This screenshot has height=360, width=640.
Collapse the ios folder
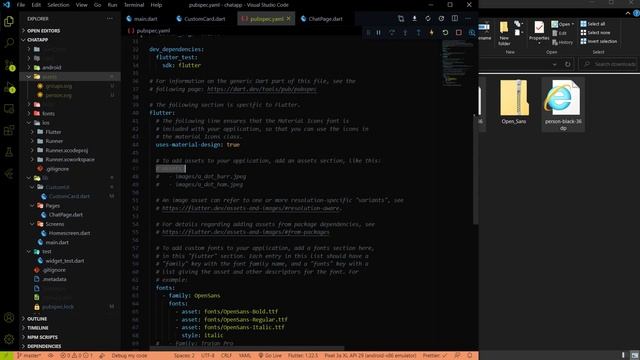pos(45,123)
